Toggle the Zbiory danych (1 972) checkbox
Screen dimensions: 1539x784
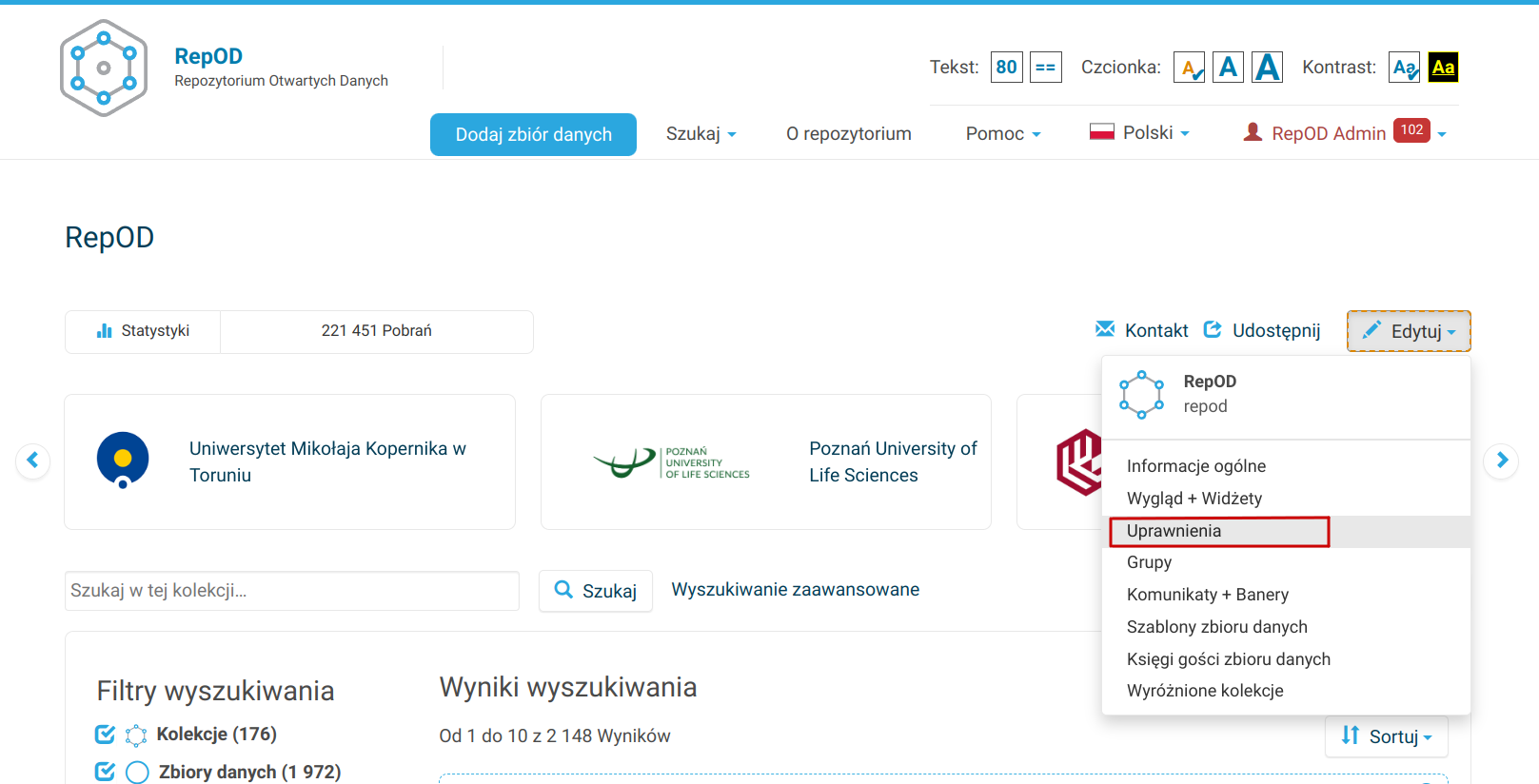[x=105, y=772]
